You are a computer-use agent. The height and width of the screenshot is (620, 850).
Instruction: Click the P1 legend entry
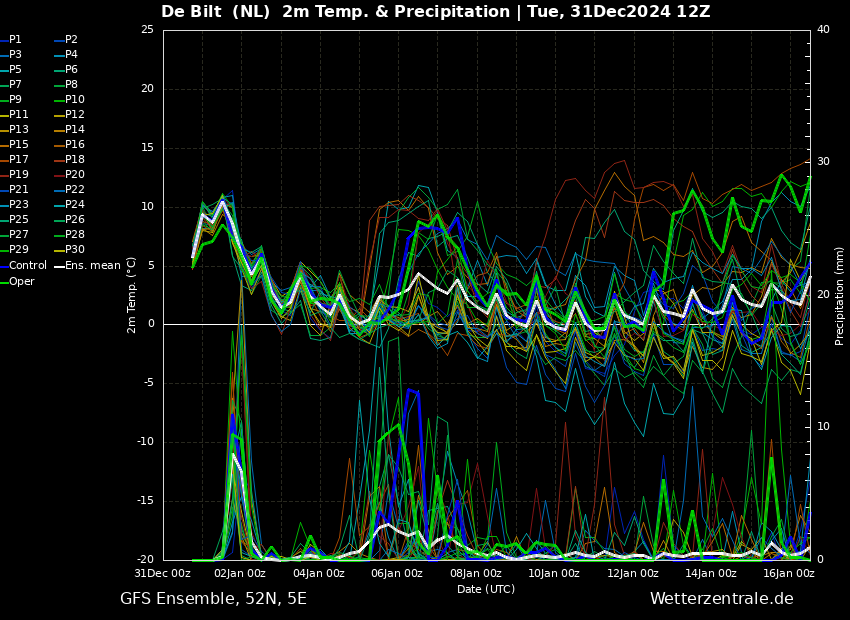(x=11, y=40)
